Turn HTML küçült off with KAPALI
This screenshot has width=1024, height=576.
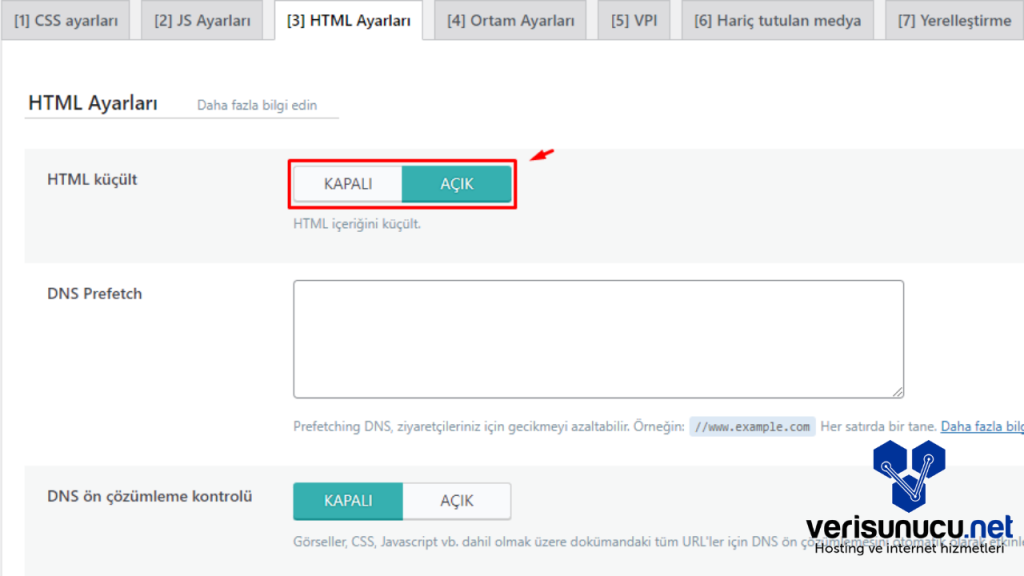click(x=348, y=184)
